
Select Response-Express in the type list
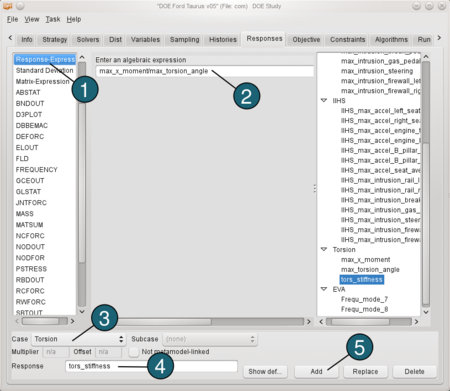click(45, 60)
